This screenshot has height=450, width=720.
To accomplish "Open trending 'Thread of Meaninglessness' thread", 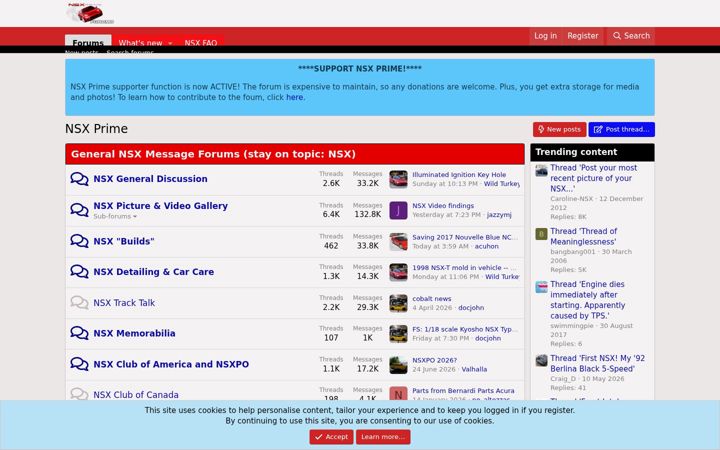I will 584,236.
